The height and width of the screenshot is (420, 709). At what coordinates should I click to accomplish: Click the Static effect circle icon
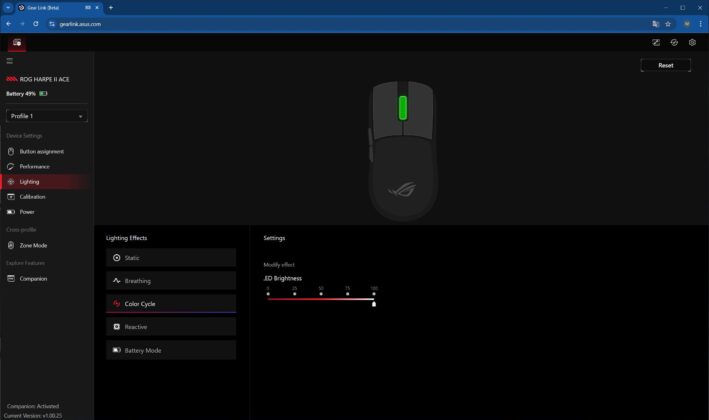[117, 258]
